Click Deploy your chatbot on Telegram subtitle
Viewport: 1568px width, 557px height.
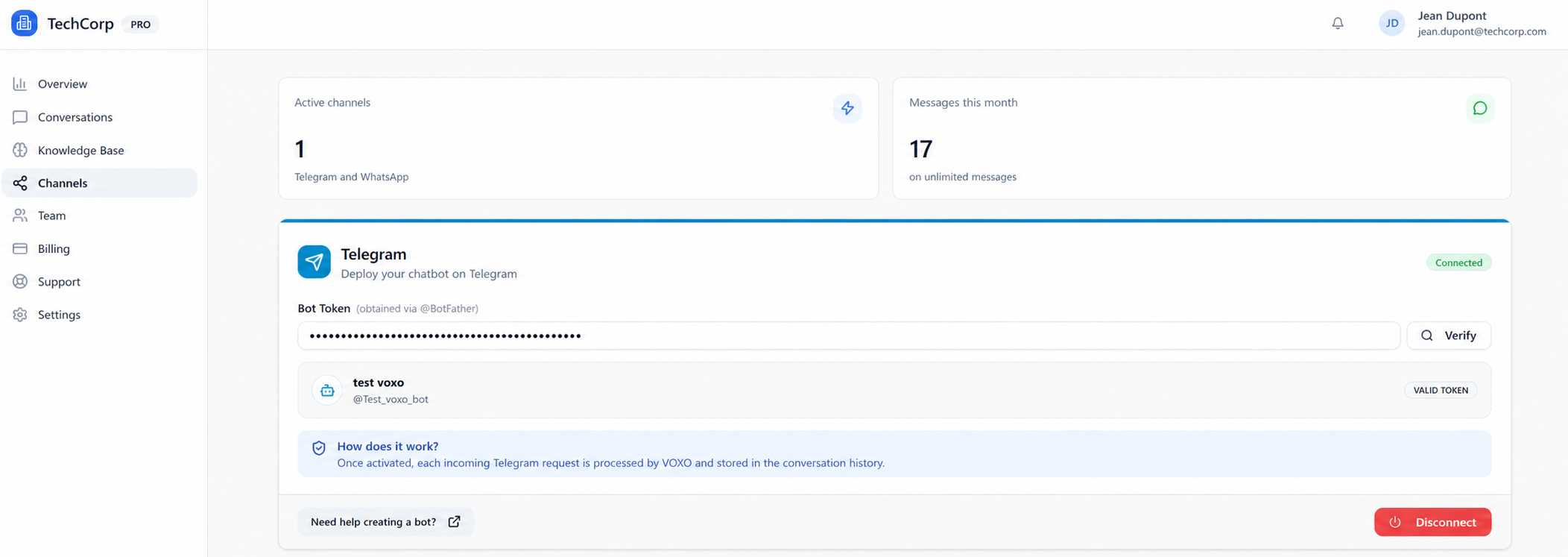pos(429,274)
